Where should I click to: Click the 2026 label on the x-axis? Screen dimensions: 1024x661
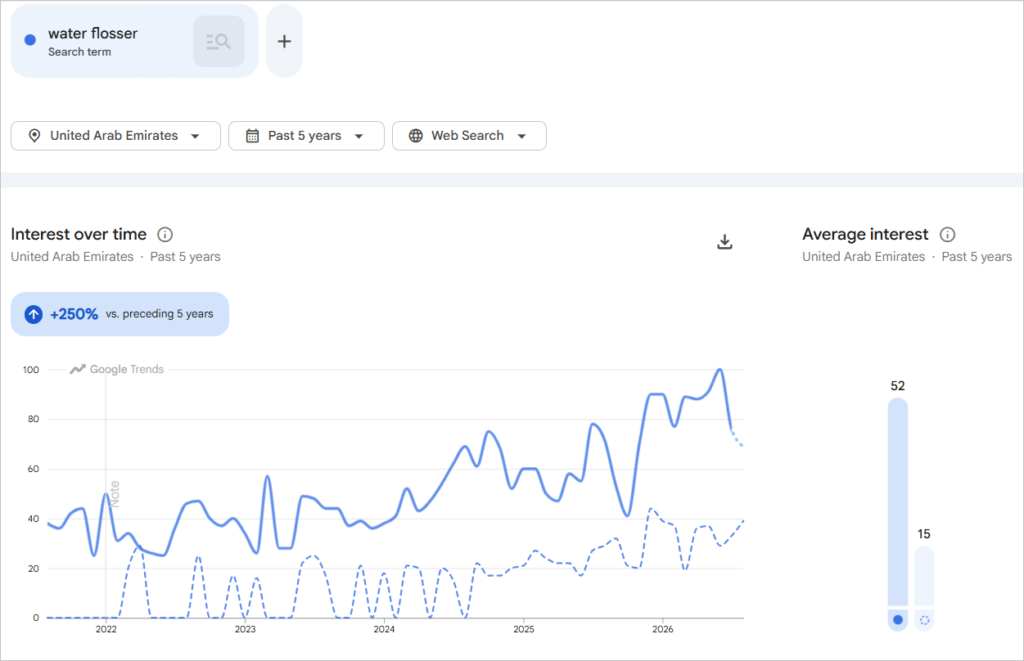point(663,629)
